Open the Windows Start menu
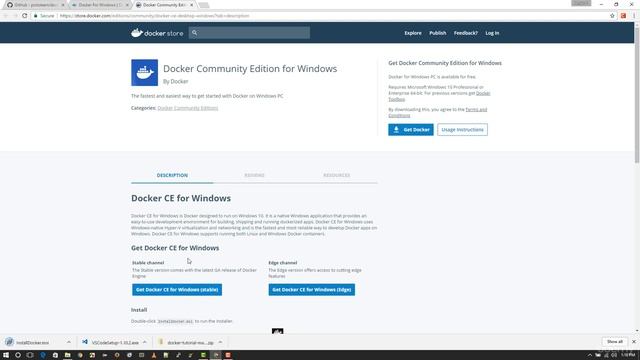This screenshot has height=360, width=640. [6, 355]
